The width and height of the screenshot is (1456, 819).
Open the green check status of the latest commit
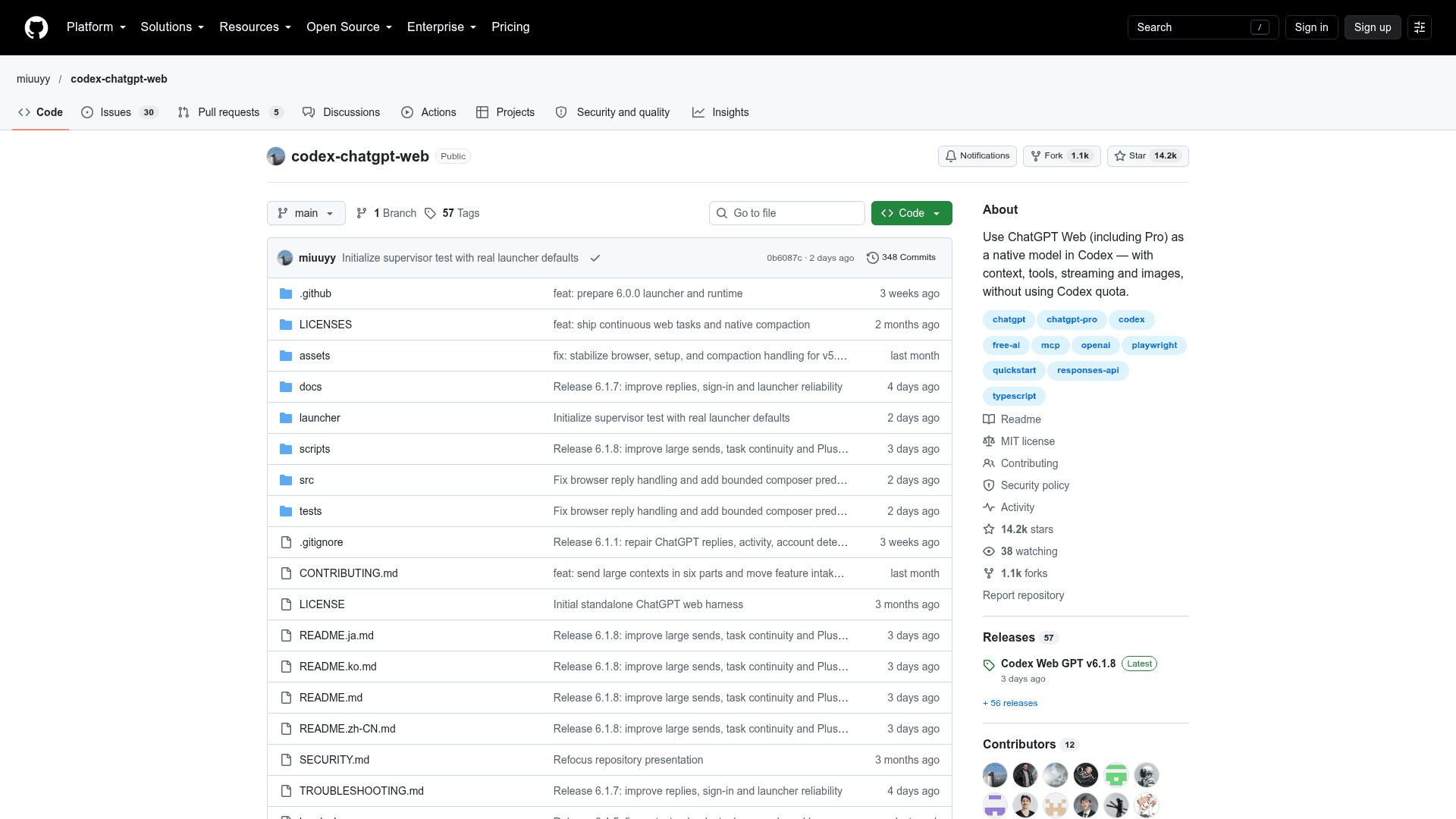click(595, 258)
